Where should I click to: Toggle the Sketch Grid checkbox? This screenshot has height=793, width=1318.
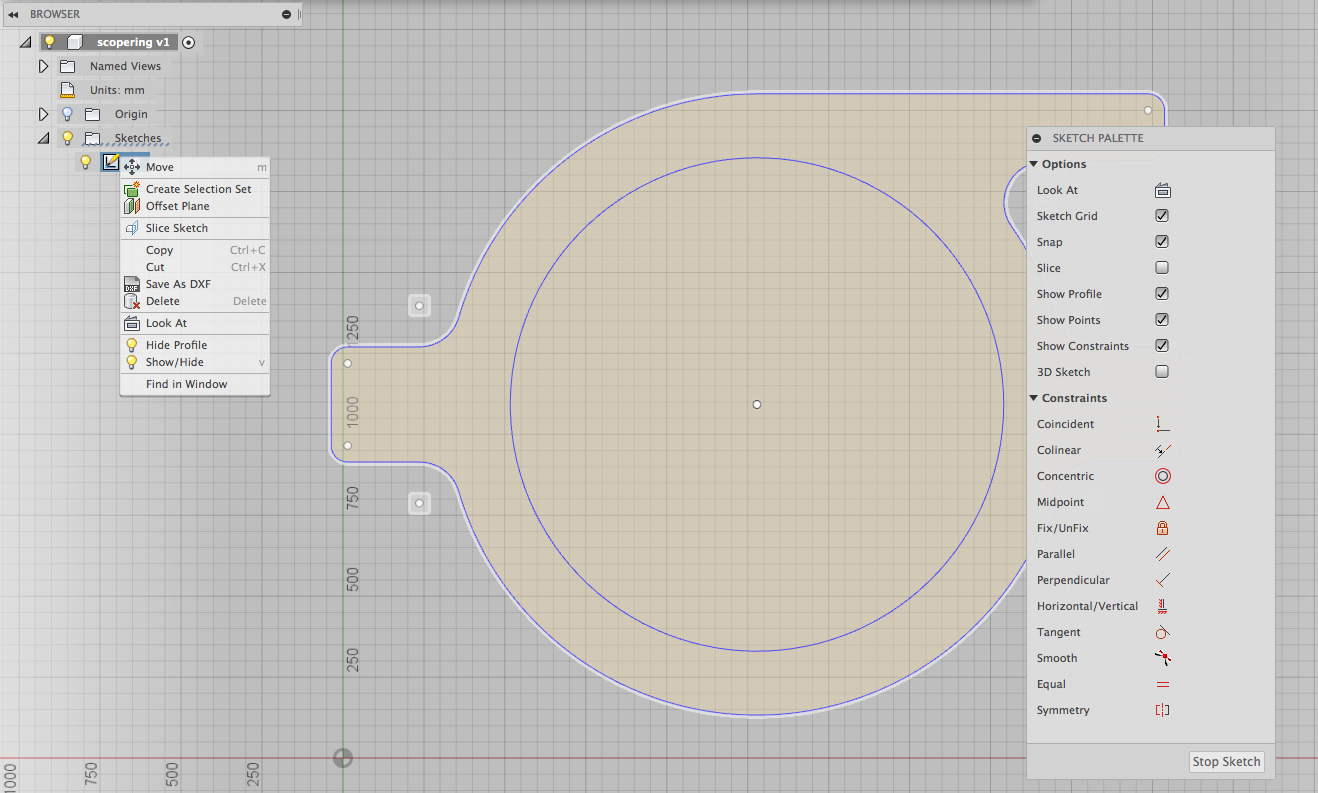pos(1162,215)
